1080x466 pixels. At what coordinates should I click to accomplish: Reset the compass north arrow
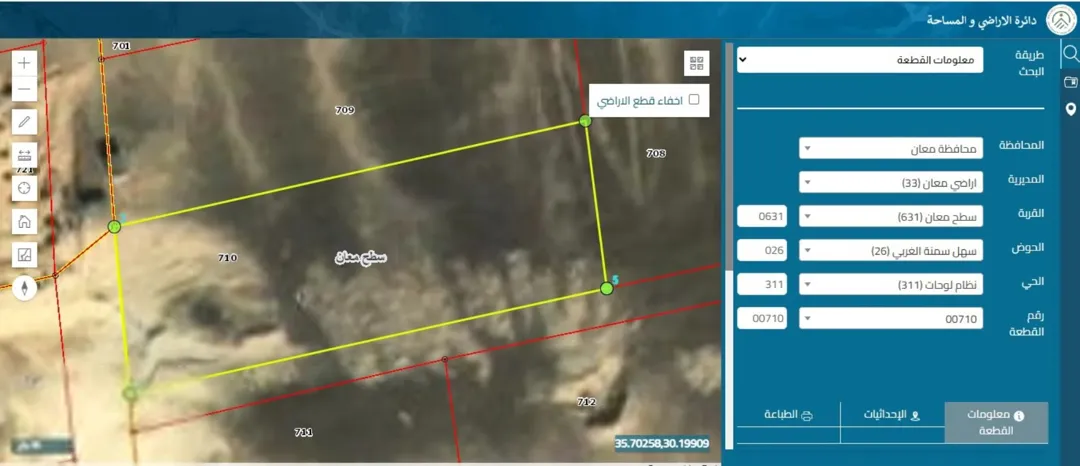pyautogui.click(x=24, y=288)
